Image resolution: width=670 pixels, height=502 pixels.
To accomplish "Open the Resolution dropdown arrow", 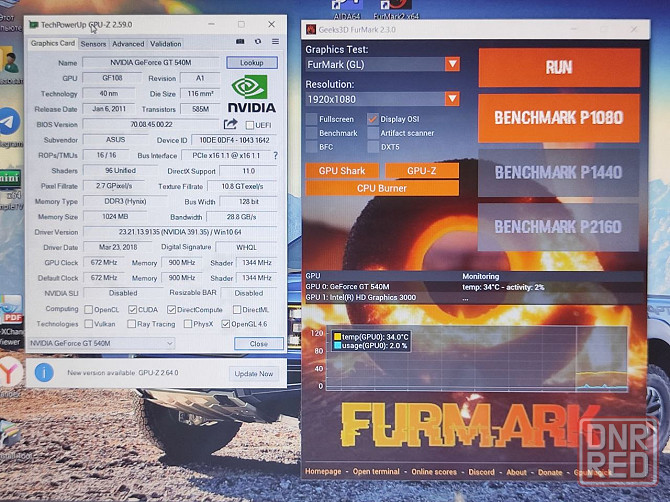I will coord(452,99).
